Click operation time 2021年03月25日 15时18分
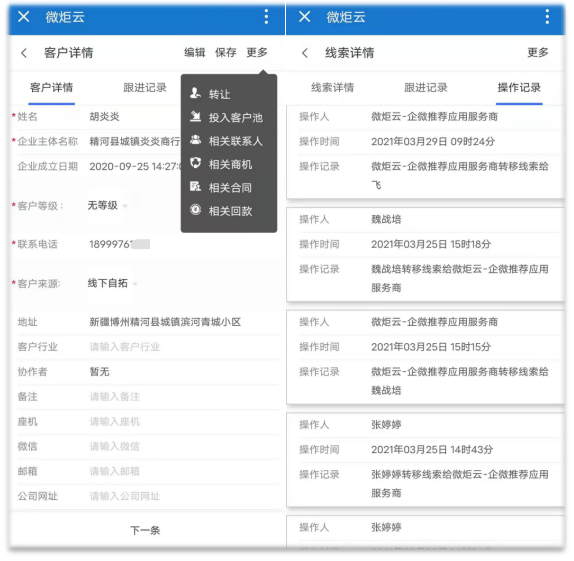 431,245
